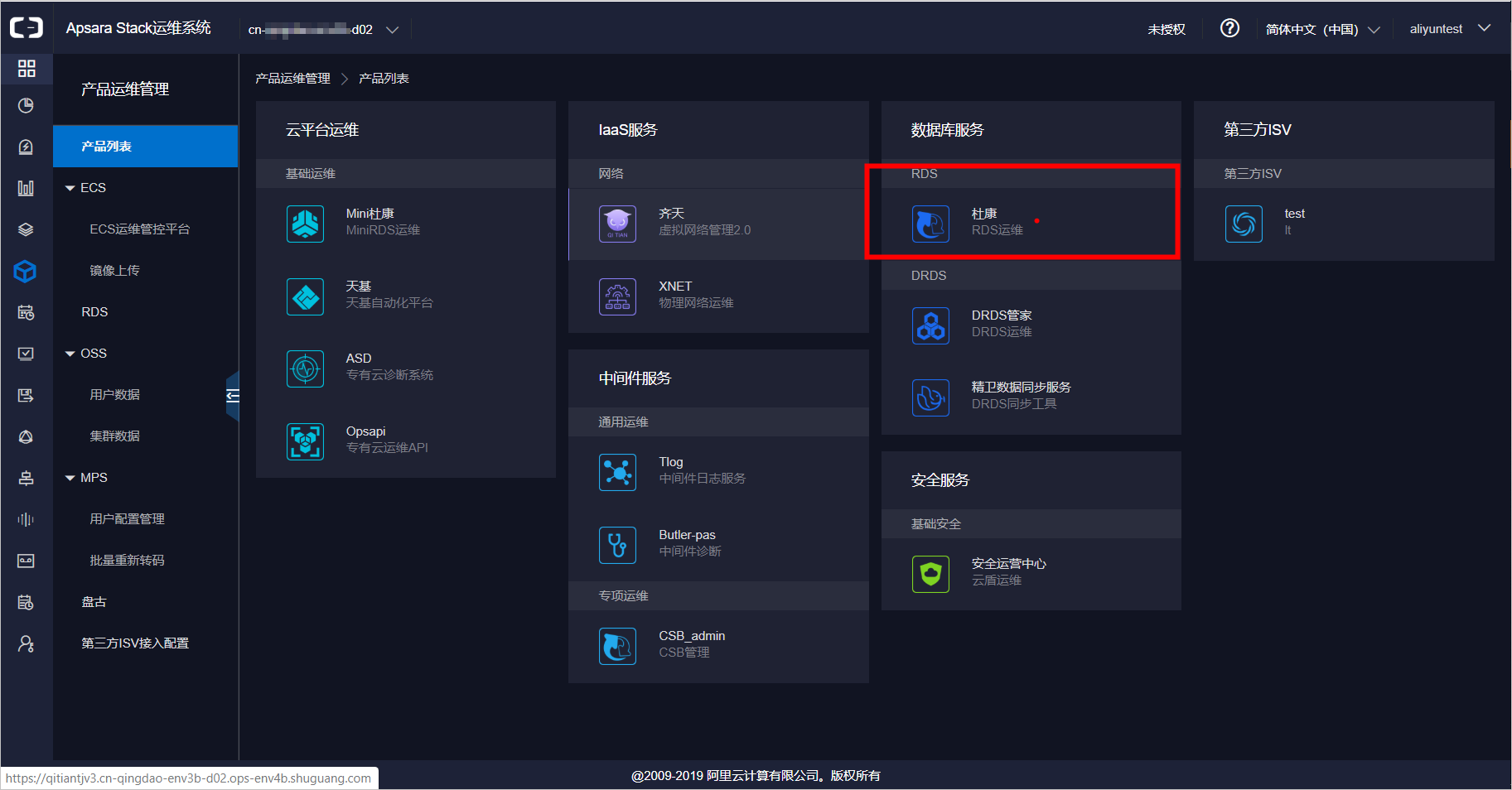Click the help question mark icon
Image resolution: width=1512 pixels, height=790 pixels.
(1229, 28)
